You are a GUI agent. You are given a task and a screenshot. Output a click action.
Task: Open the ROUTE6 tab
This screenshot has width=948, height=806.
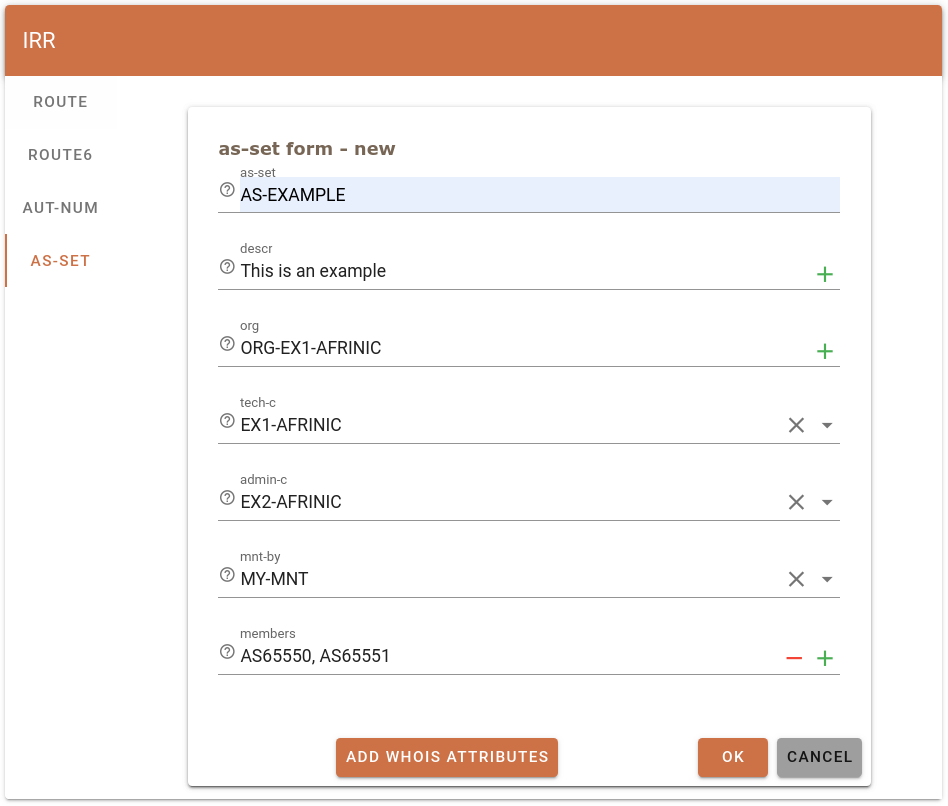pos(60,155)
